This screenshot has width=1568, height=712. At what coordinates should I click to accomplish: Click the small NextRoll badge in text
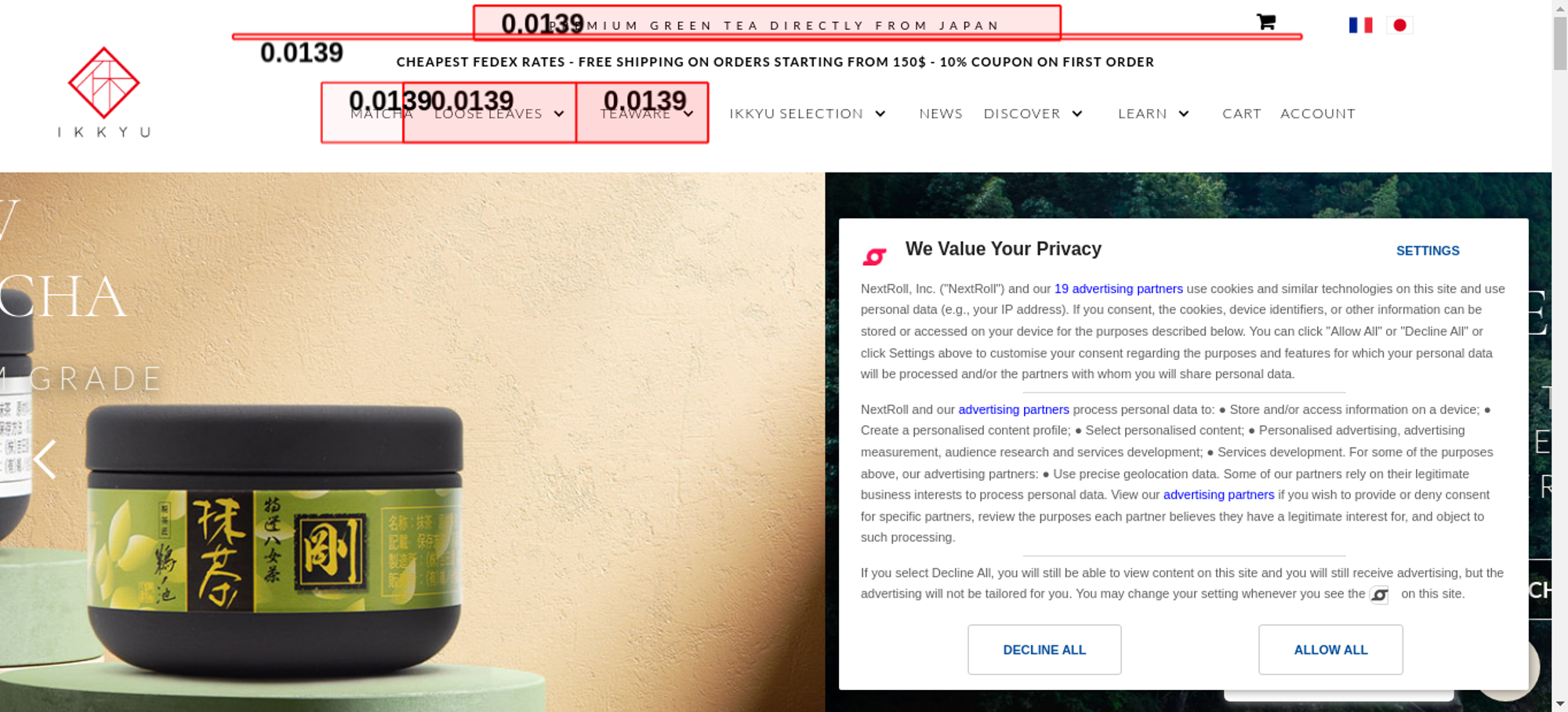[1379, 595]
